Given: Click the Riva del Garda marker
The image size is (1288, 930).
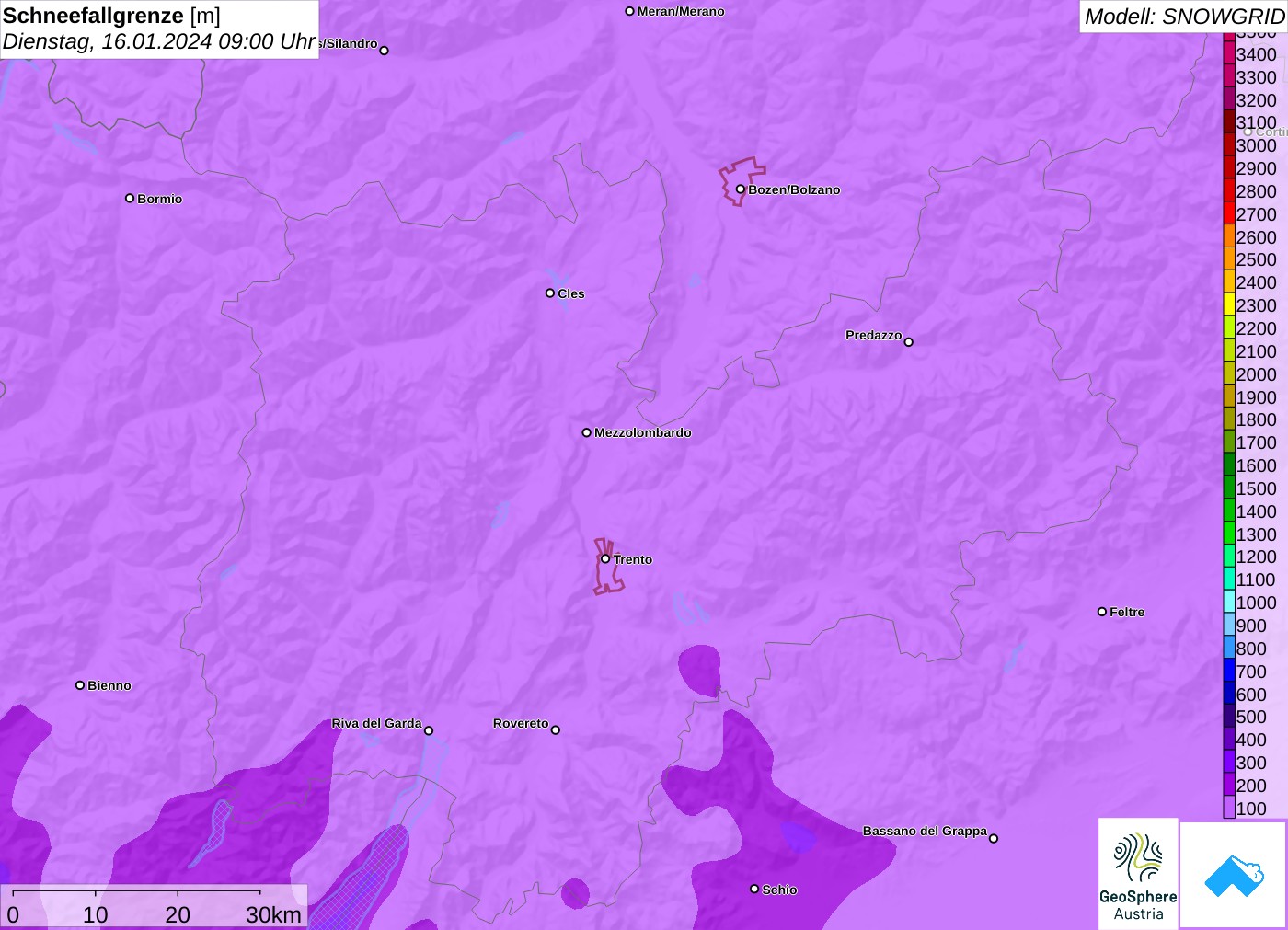Looking at the screenshot, I should 429,730.
